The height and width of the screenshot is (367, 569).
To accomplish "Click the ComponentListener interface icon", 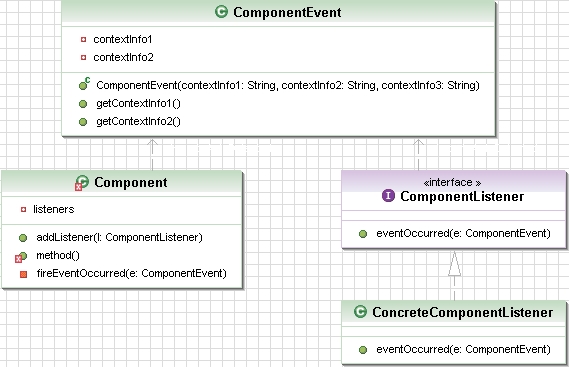I will (x=388, y=196).
